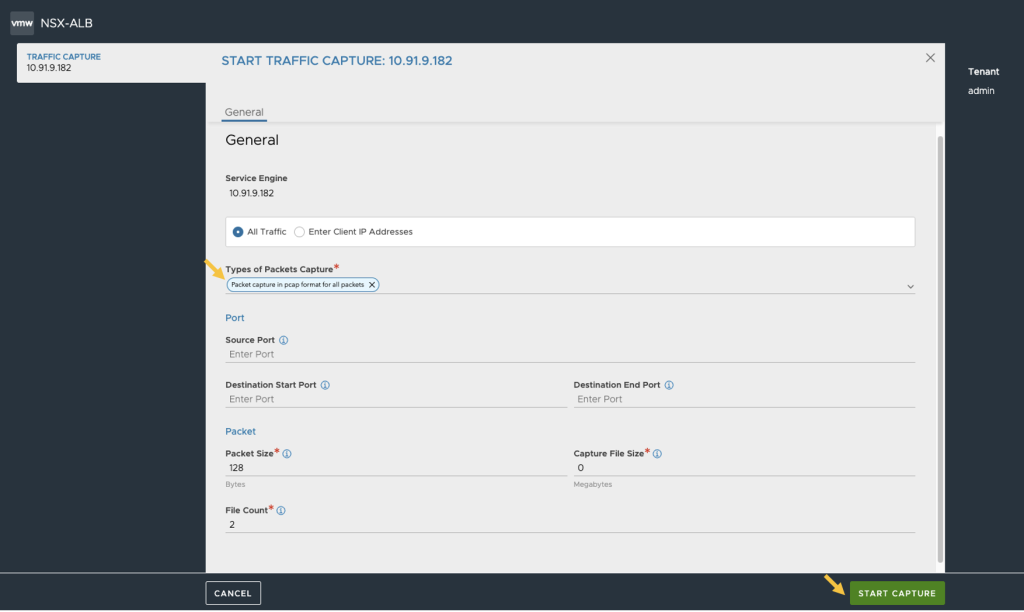Click the Packet Size input field

[x=395, y=468]
